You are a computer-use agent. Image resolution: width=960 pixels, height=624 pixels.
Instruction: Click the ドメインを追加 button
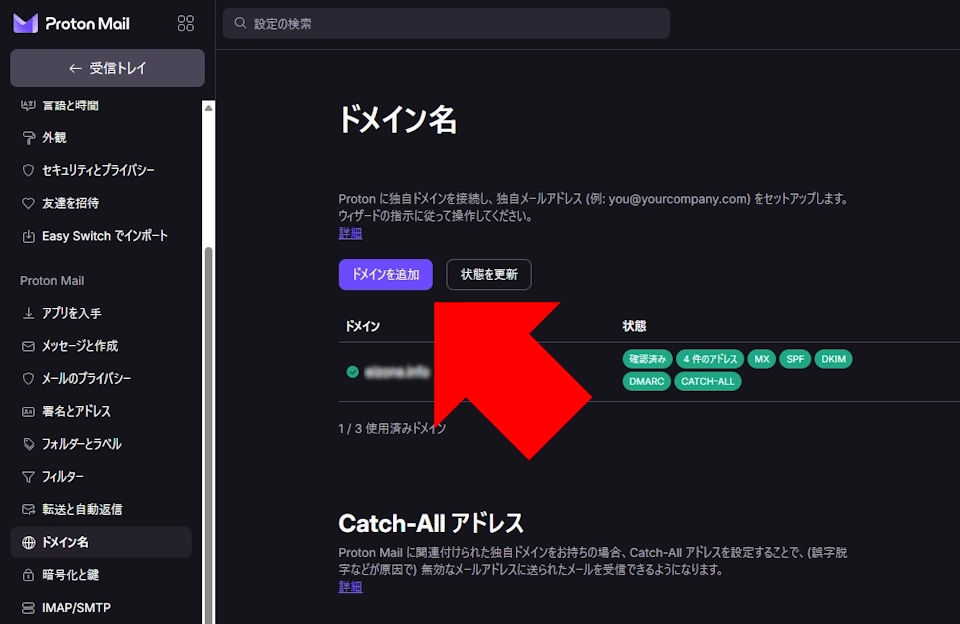385,275
